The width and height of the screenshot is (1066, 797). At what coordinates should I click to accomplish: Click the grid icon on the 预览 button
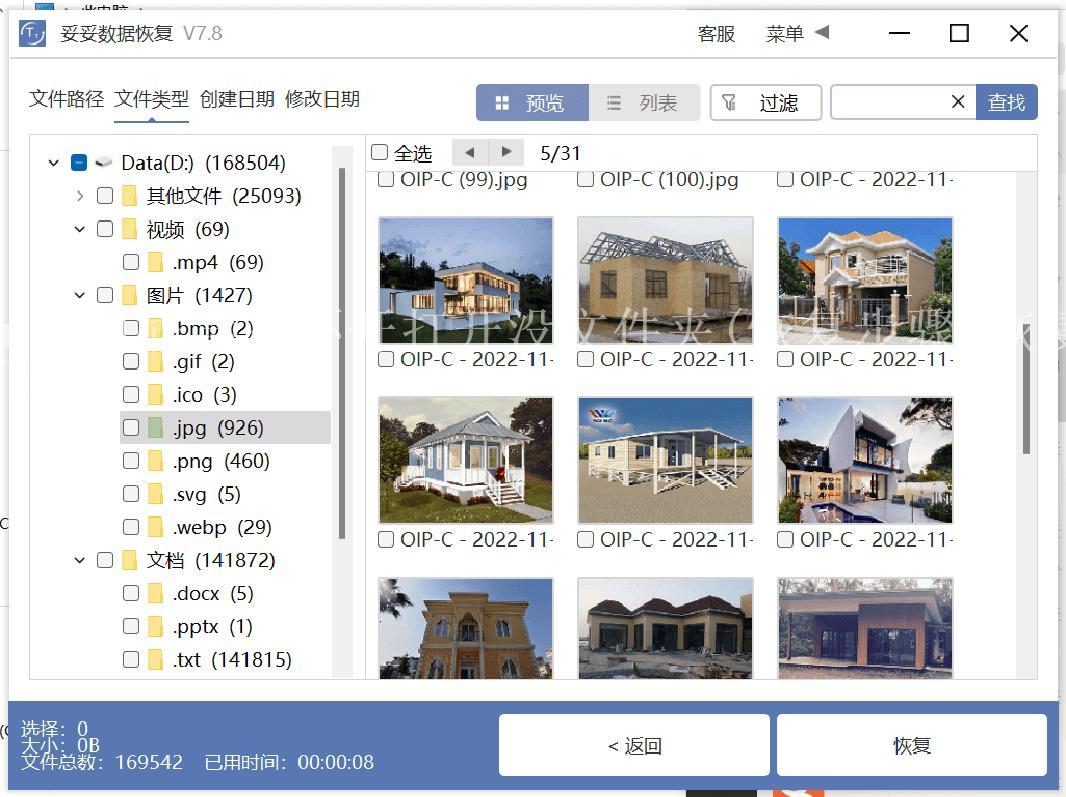pos(502,103)
